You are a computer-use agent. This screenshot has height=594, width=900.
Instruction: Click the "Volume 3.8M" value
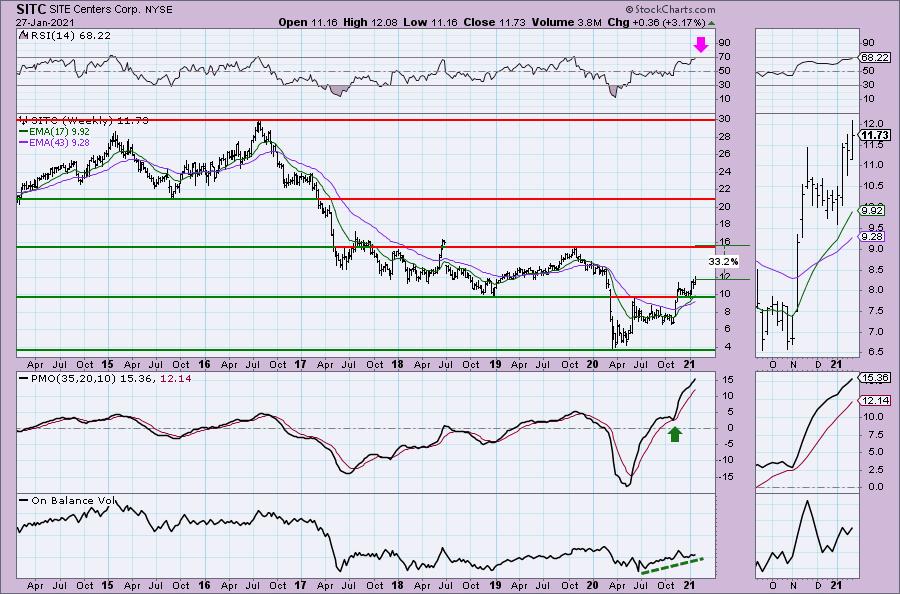566,22
